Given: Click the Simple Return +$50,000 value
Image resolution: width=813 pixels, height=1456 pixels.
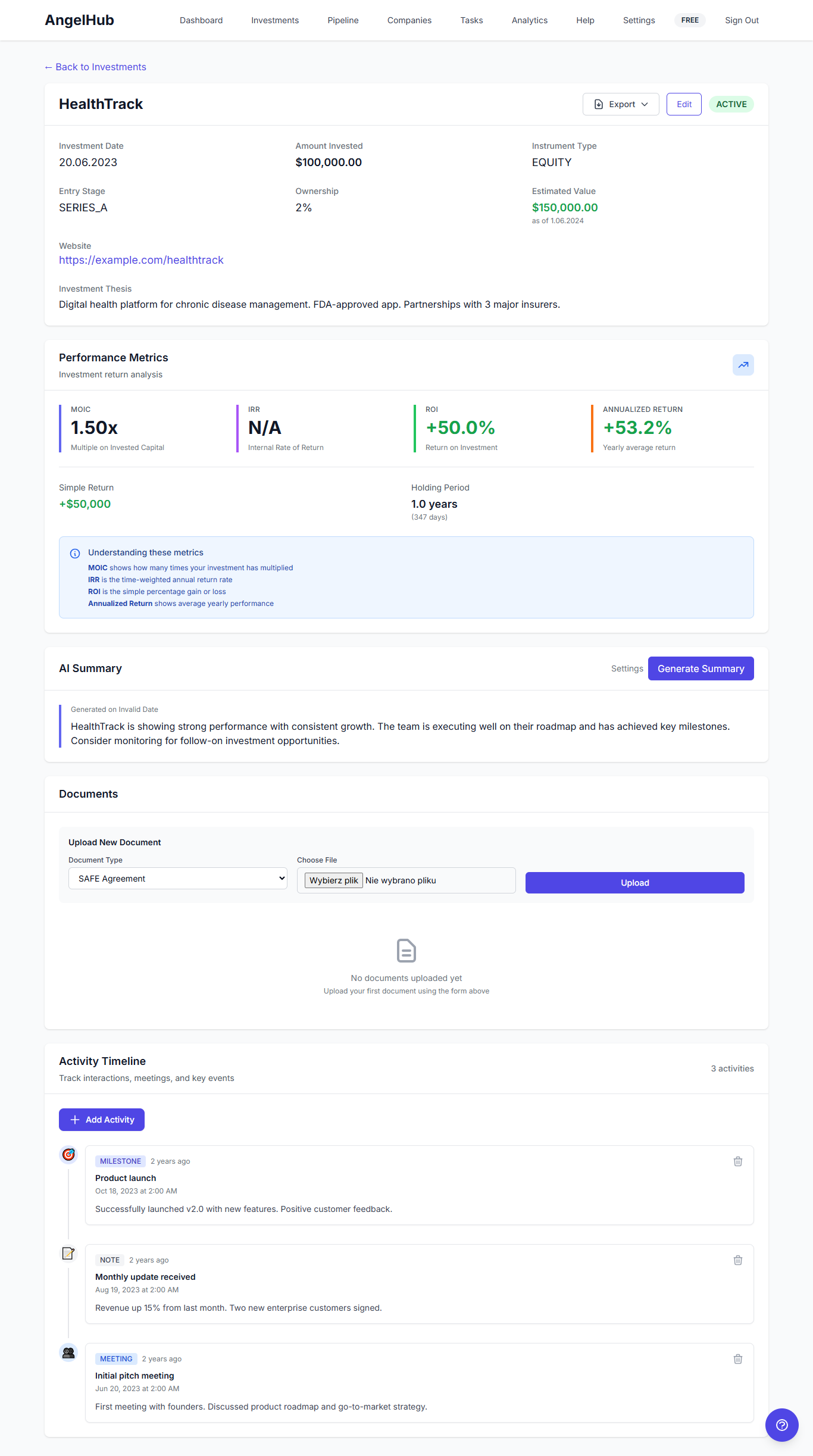Looking at the screenshot, I should click(x=85, y=504).
